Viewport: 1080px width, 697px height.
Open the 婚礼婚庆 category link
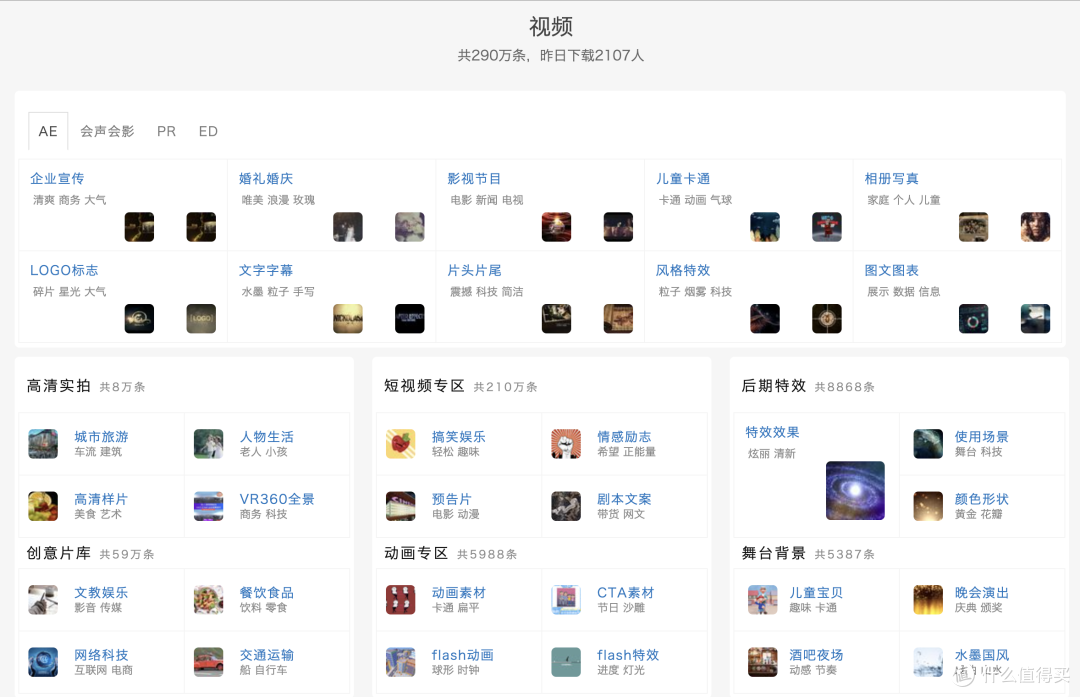tap(266, 178)
